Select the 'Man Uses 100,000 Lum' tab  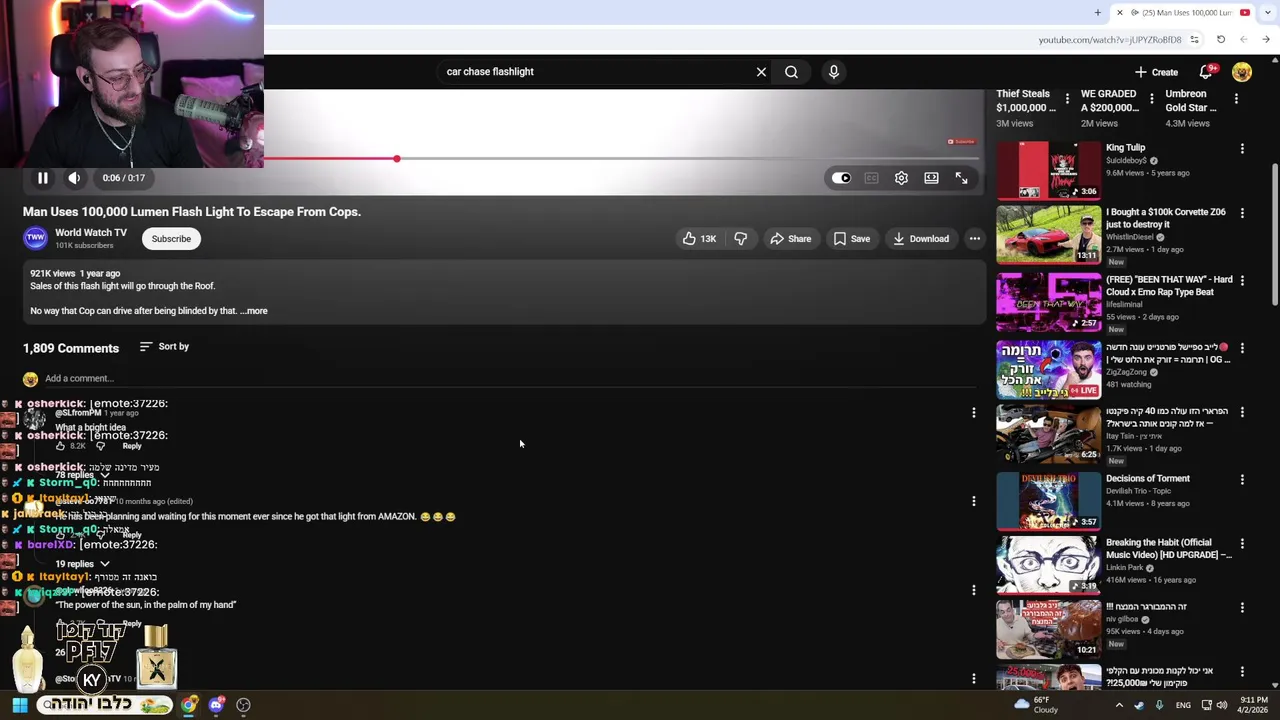click(1183, 13)
